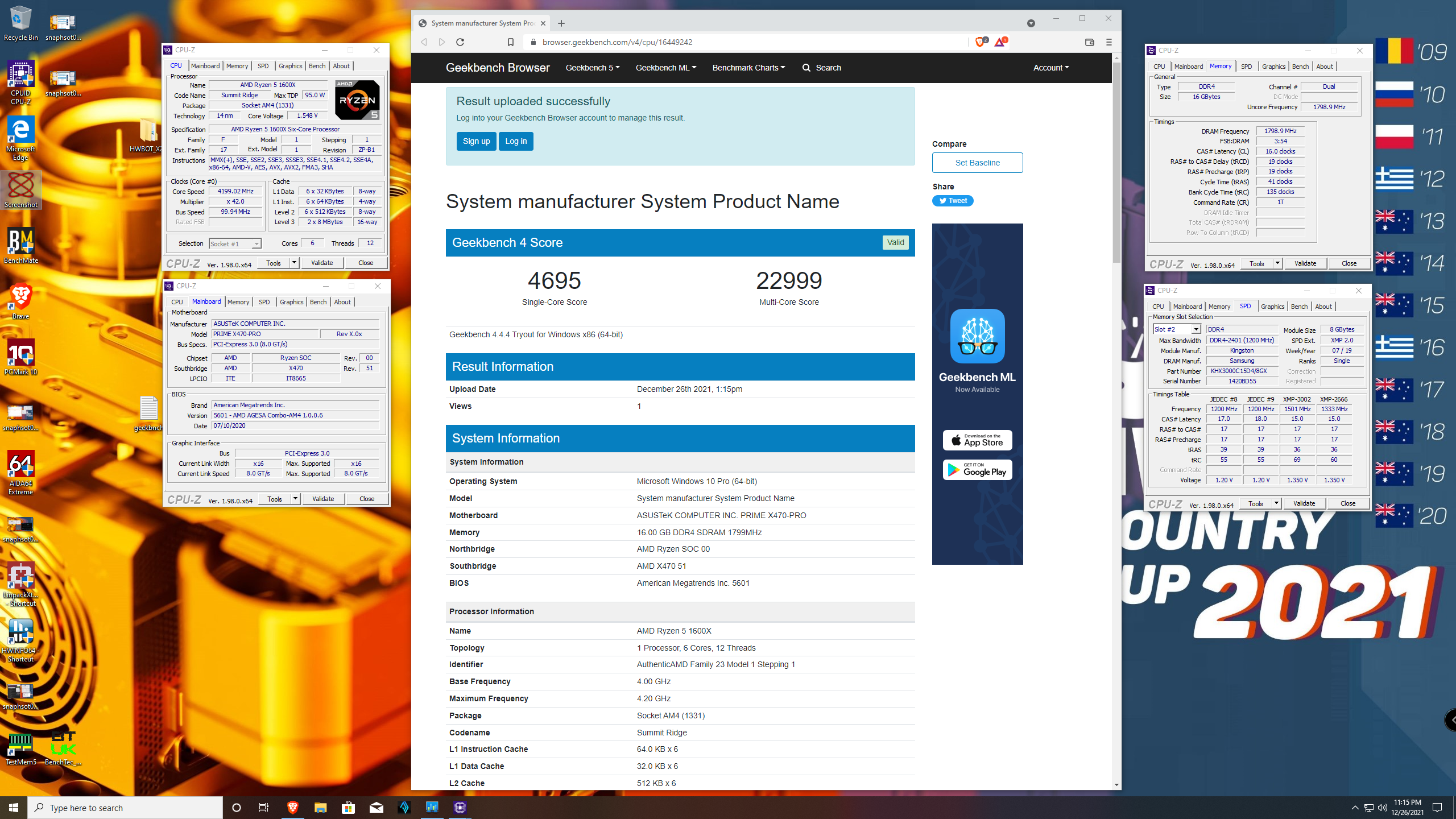1456x819 pixels.
Task: Click Search in Geekbench navbar
Action: pyautogui.click(x=821, y=68)
